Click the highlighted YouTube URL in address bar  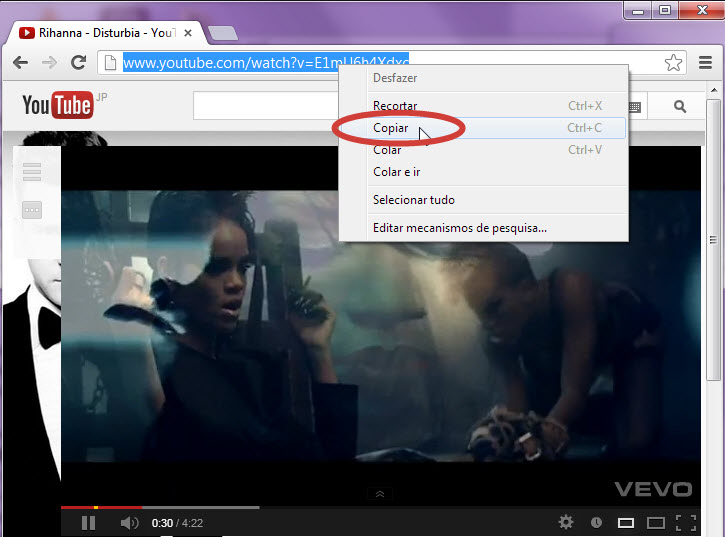pyautogui.click(x=266, y=62)
